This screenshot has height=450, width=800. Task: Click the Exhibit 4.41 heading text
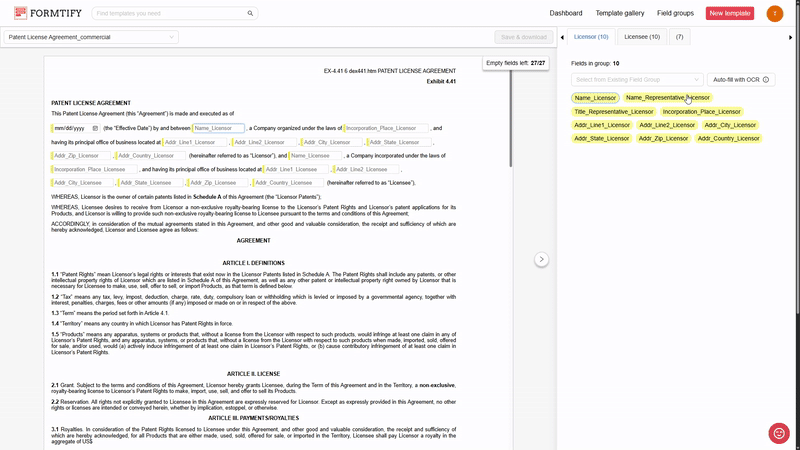point(441,82)
